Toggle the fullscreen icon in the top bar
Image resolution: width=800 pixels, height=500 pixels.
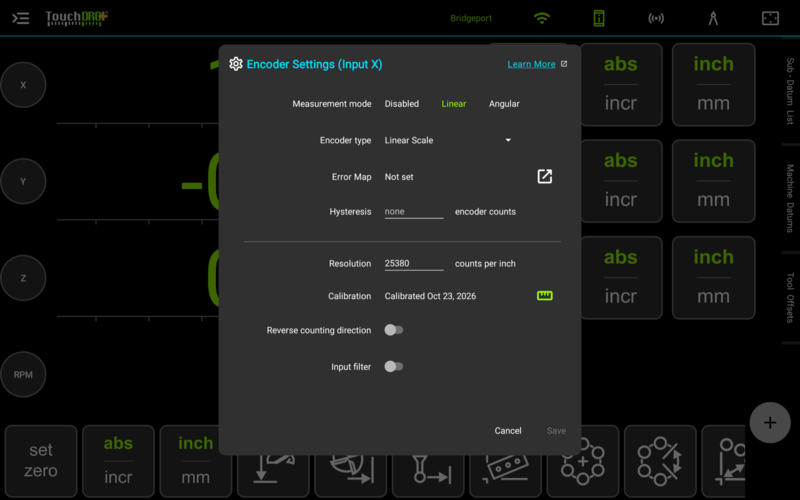point(770,18)
